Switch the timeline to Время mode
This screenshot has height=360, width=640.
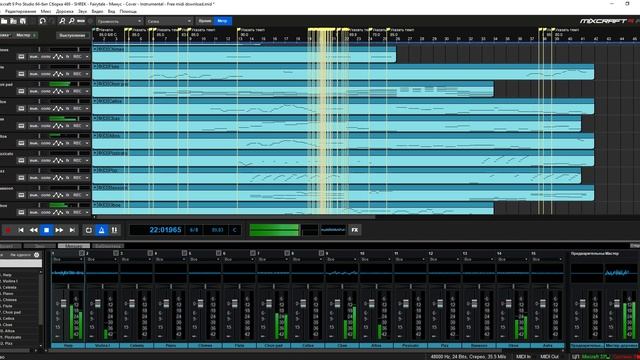pyautogui.click(x=204, y=21)
